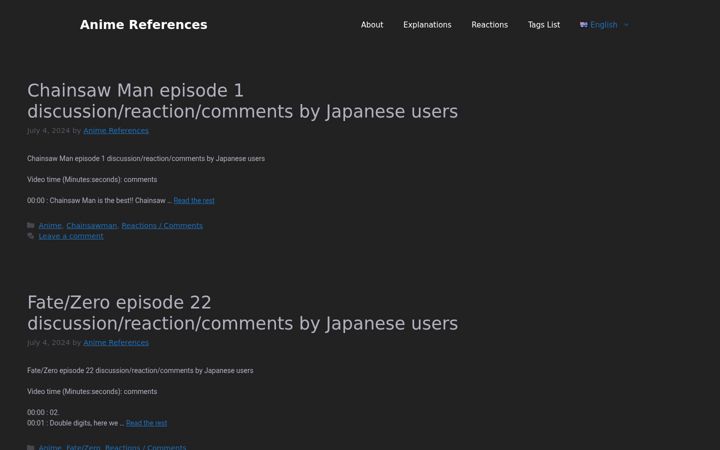Click the text '00:01 : Double digits, here we'
The width and height of the screenshot is (720, 450).
[73, 423]
